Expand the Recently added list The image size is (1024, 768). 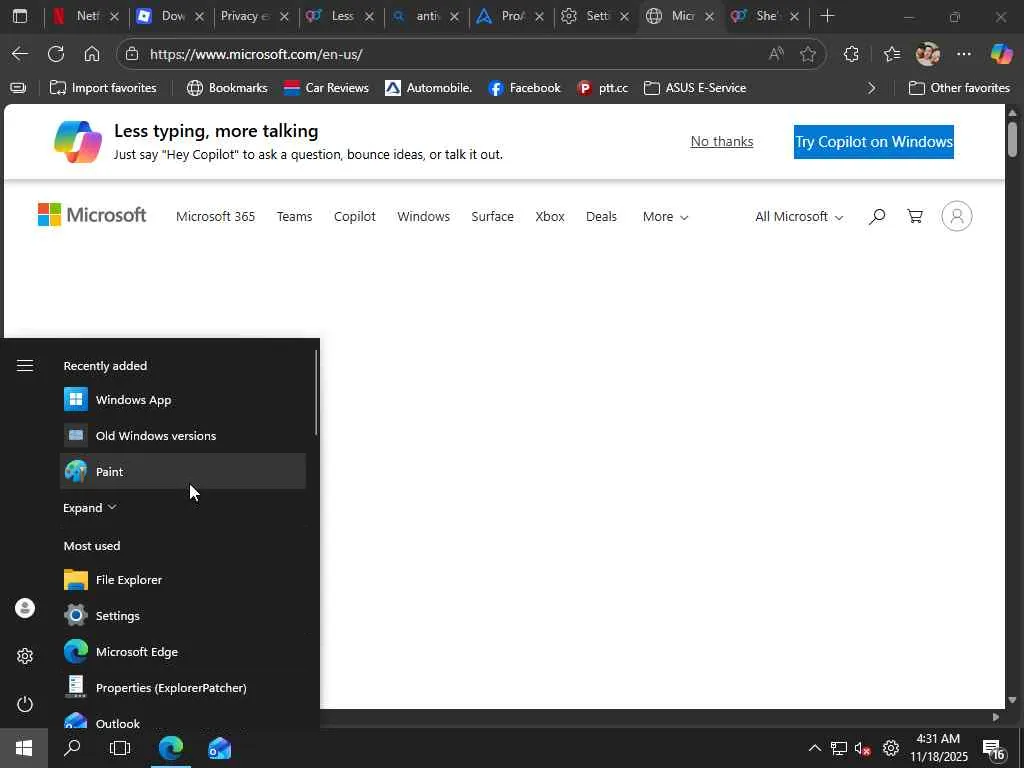89,507
